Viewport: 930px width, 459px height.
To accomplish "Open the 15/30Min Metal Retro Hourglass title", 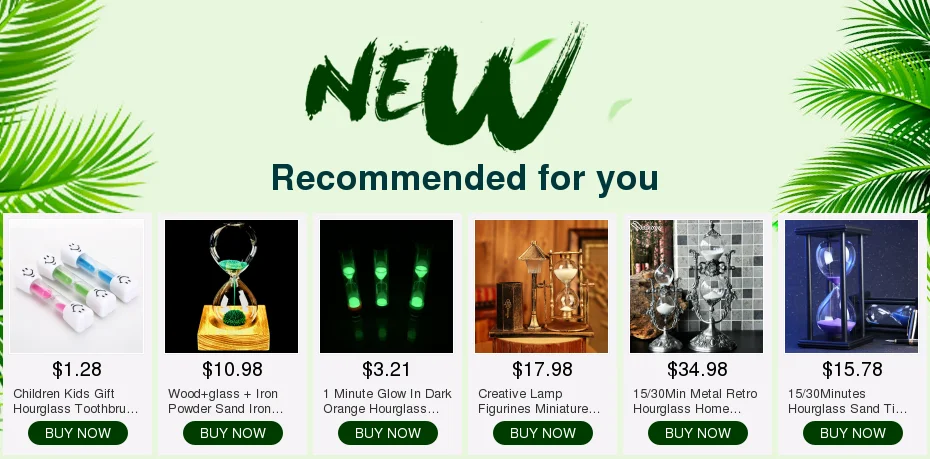I will pyautogui.click(x=695, y=401).
